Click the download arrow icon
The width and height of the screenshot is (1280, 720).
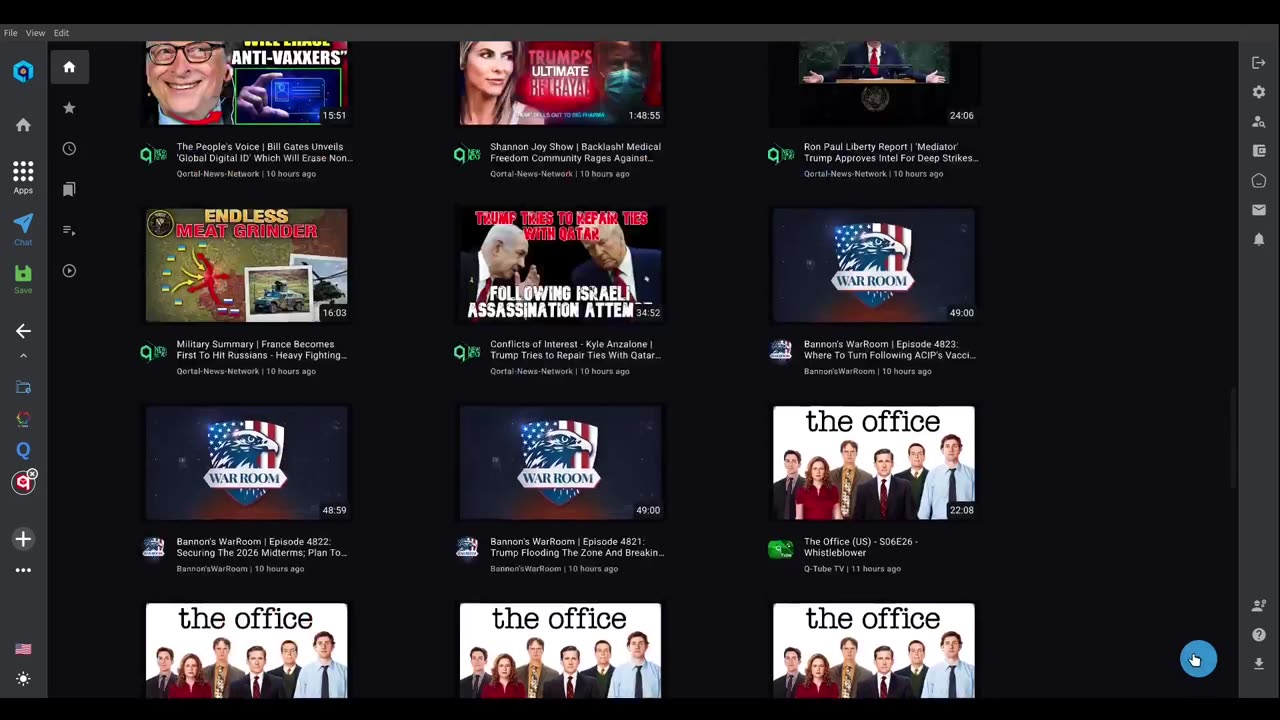(x=1259, y=663)
